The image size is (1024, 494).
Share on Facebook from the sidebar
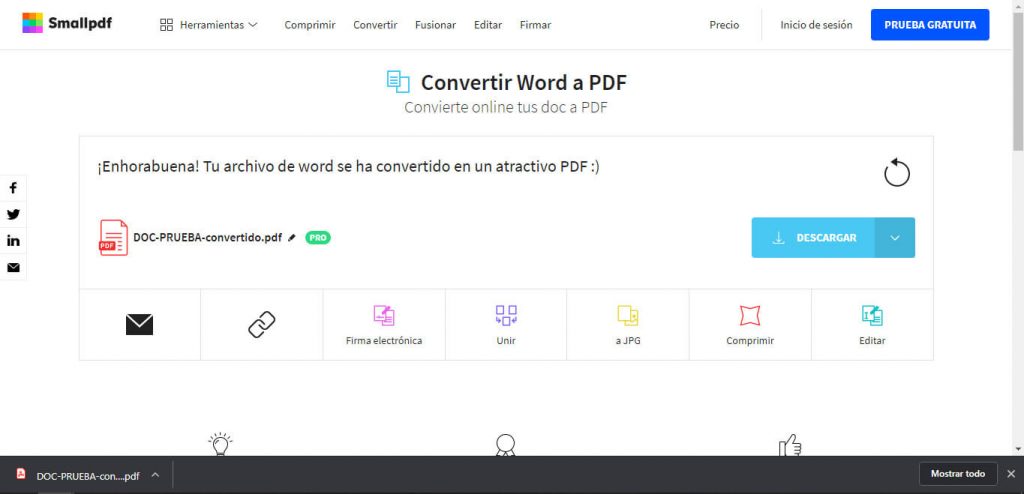point(13,188)
